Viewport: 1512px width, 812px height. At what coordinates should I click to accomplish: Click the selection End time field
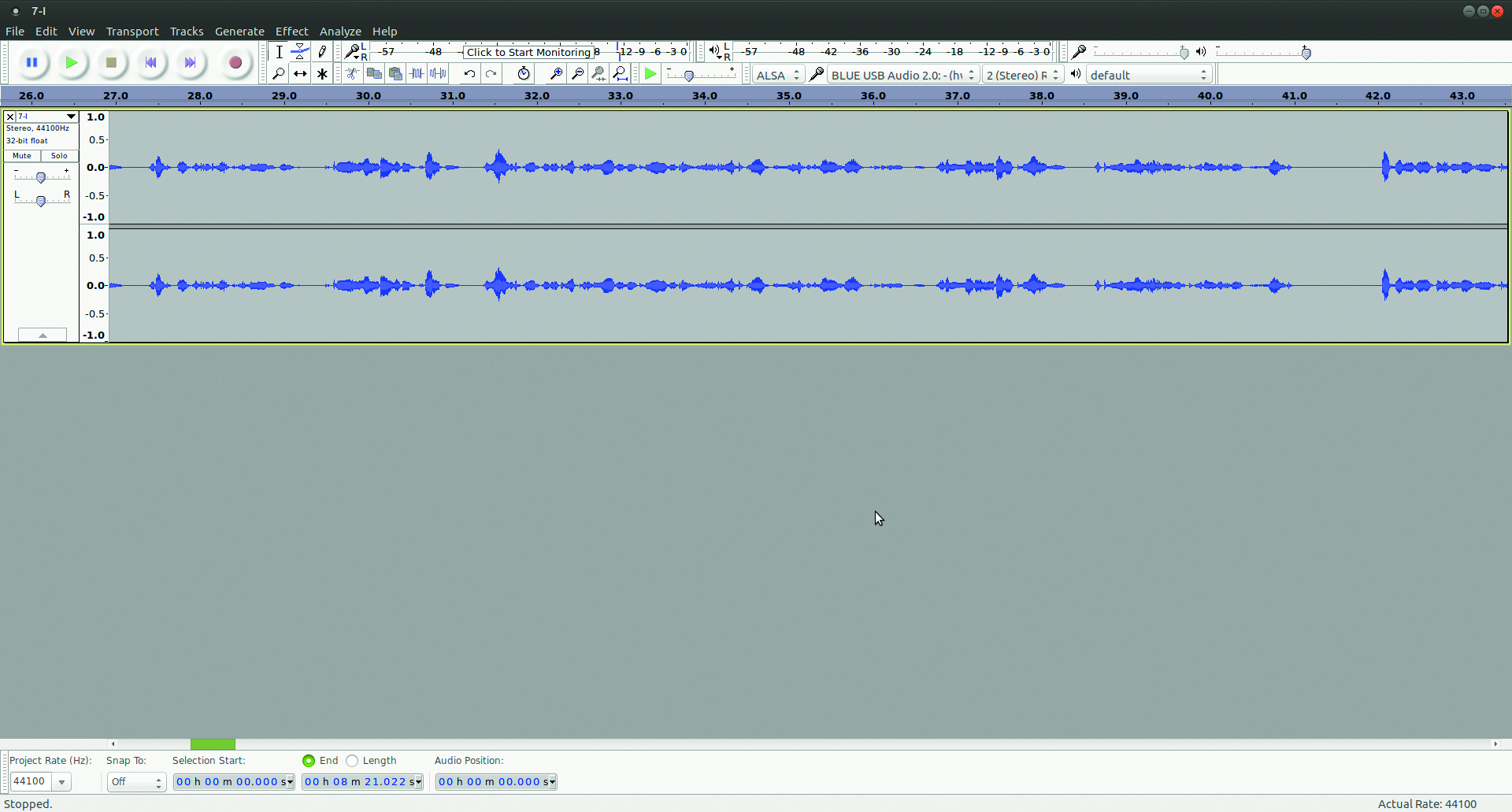point(362,782)
